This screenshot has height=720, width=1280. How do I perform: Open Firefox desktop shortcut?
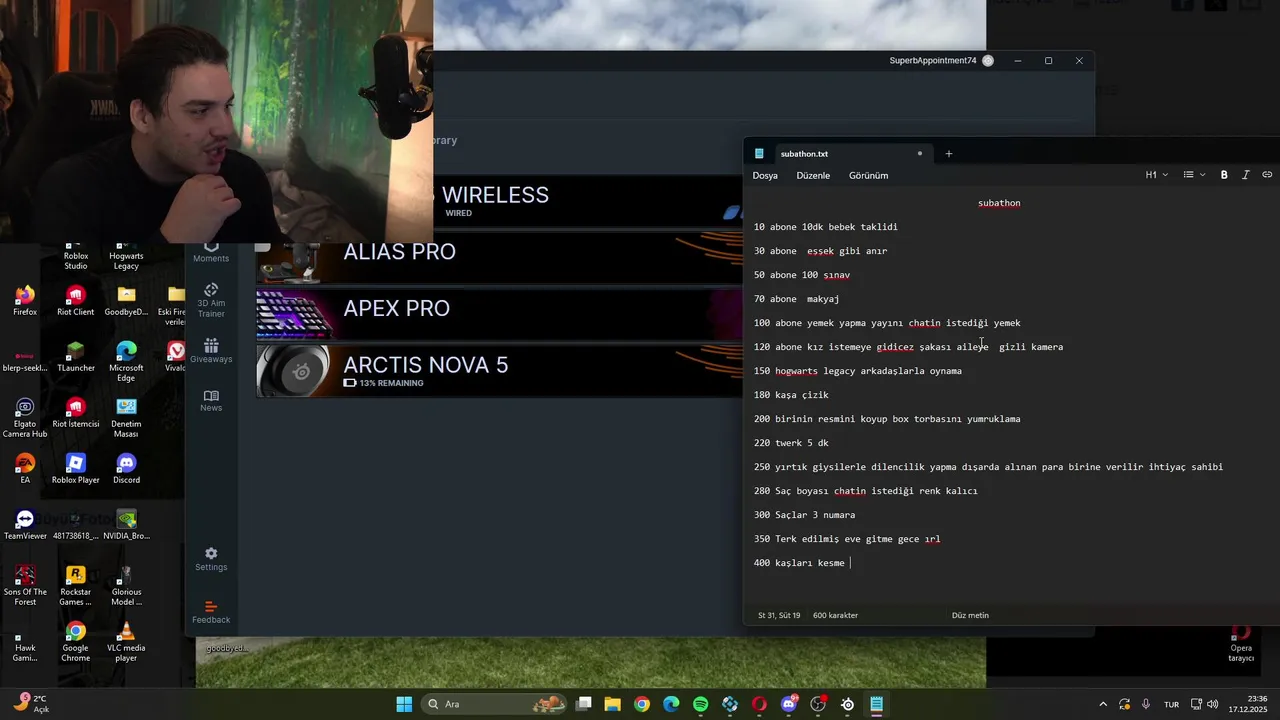pos(25,301)
